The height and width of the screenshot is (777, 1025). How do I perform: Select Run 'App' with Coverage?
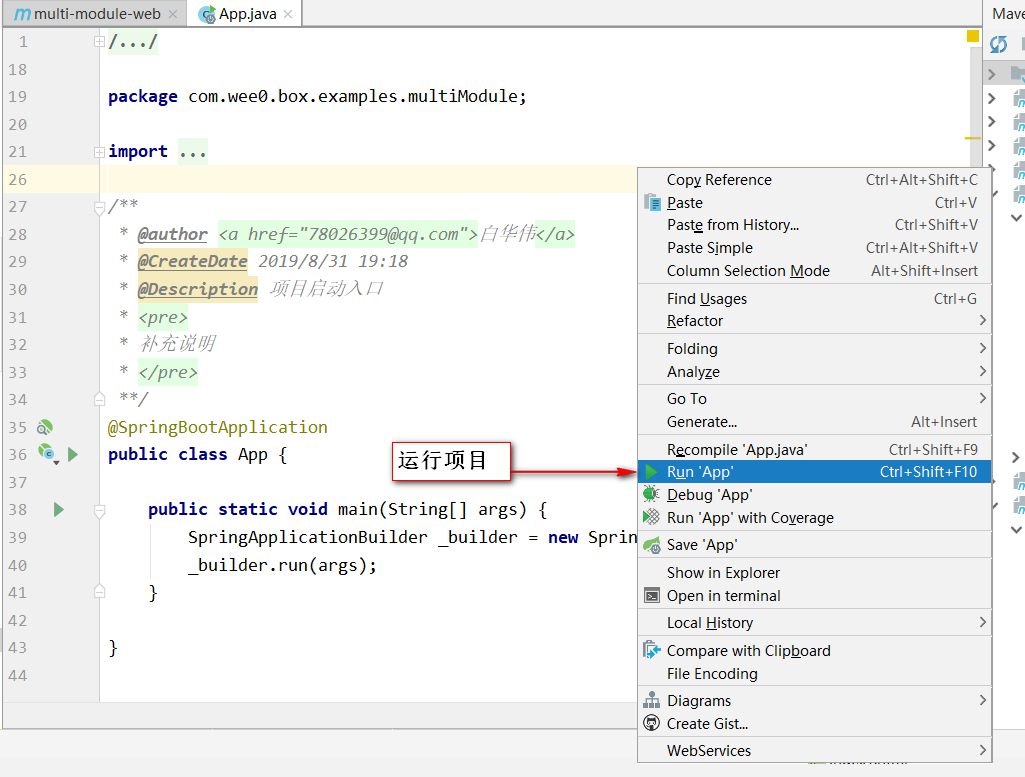point(749,518)
